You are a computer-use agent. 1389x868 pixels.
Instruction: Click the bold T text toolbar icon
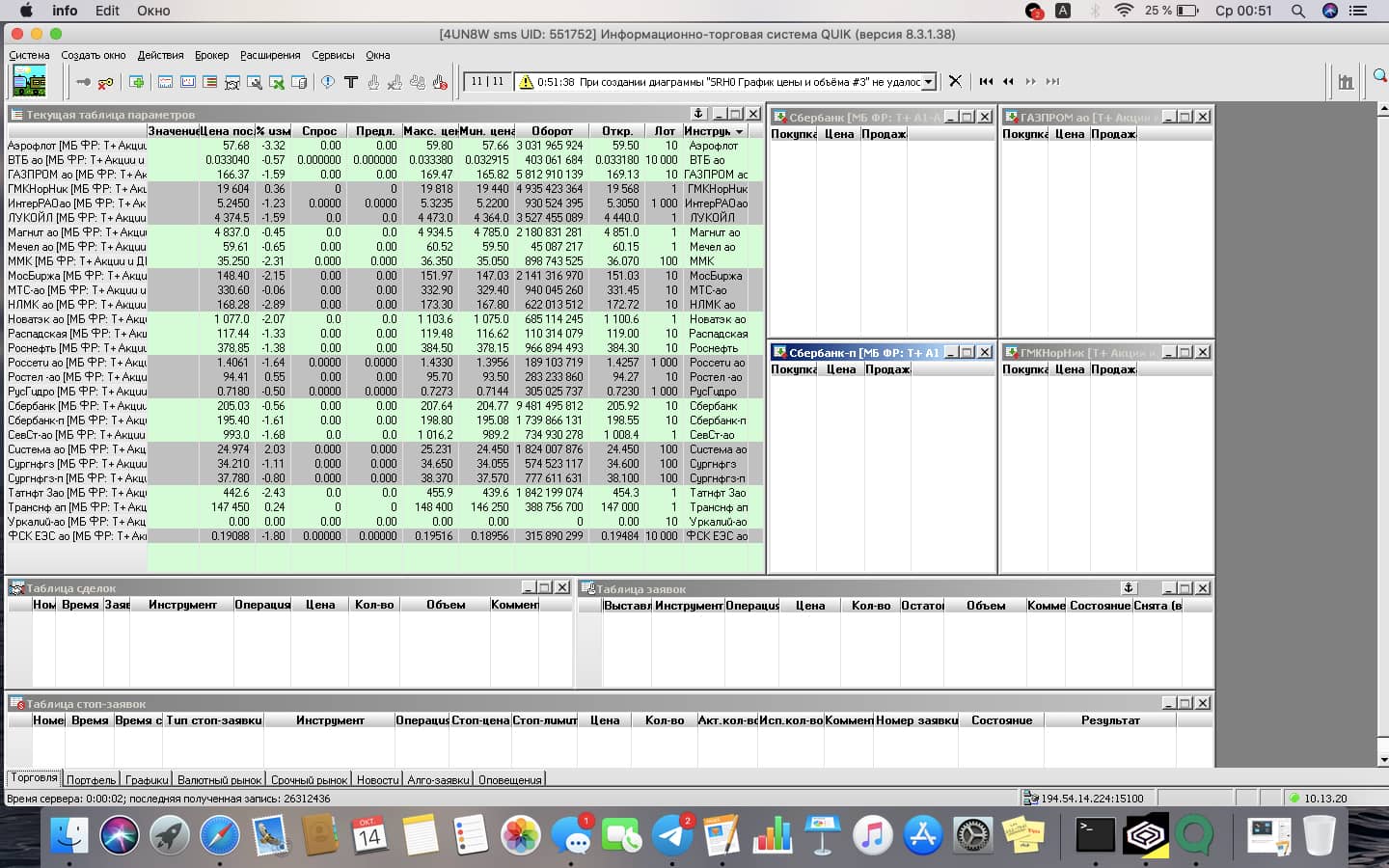(x=351, y=82)
